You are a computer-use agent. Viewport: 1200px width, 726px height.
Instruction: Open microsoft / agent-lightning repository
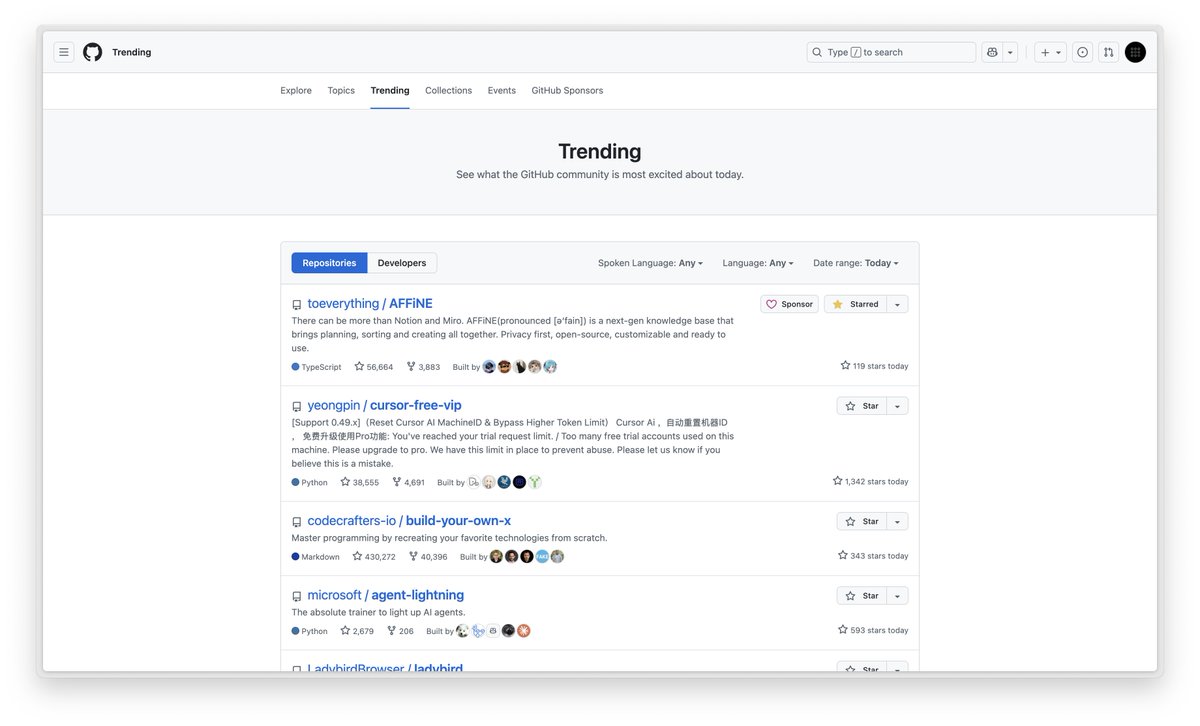385,595
